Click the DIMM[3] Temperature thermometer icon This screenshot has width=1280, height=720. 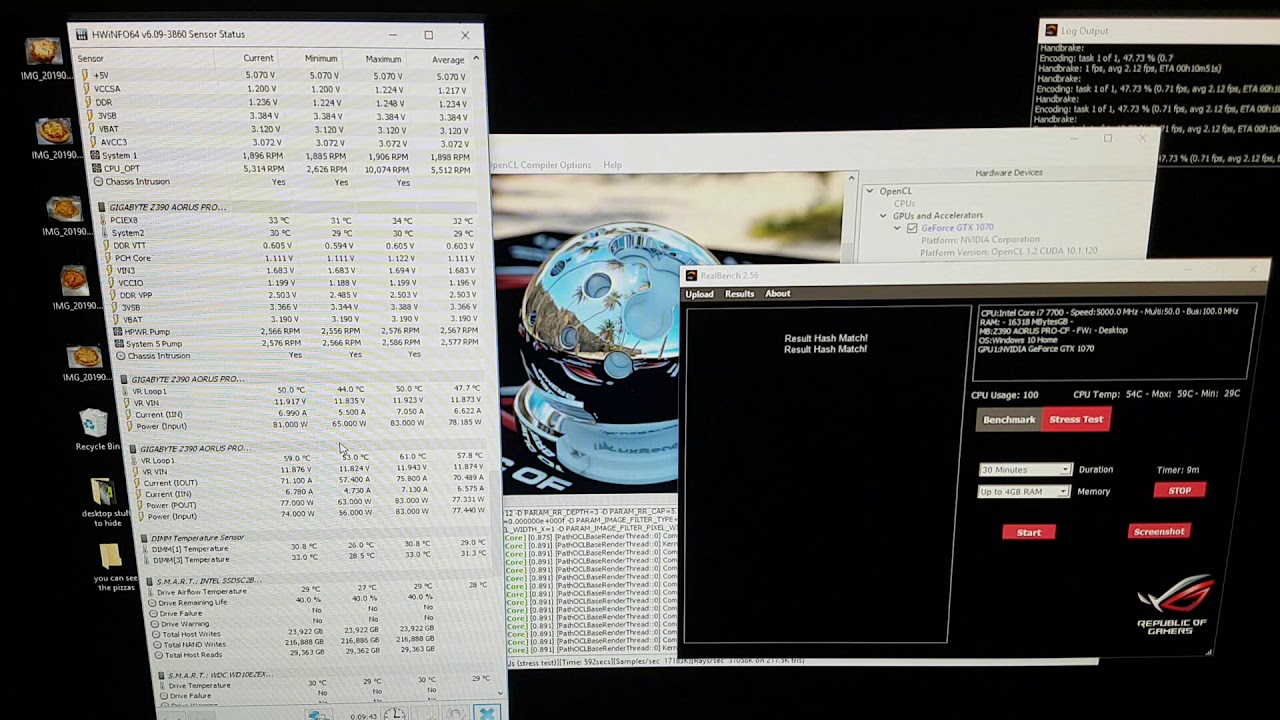coord(145,560)
